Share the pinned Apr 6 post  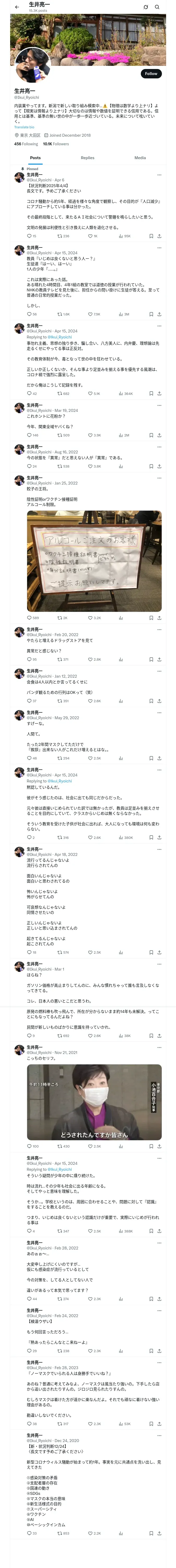(x=159, y=236)
